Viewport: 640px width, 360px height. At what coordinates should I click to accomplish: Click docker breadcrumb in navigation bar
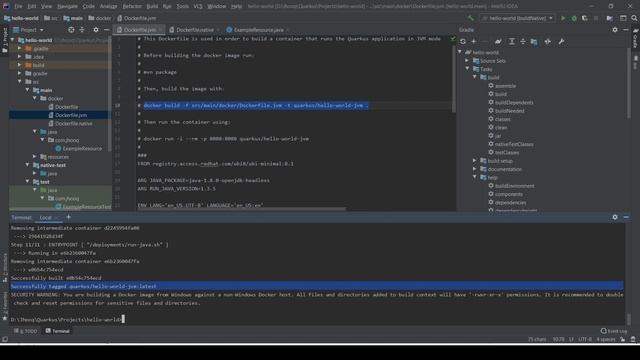pos(100,18)
